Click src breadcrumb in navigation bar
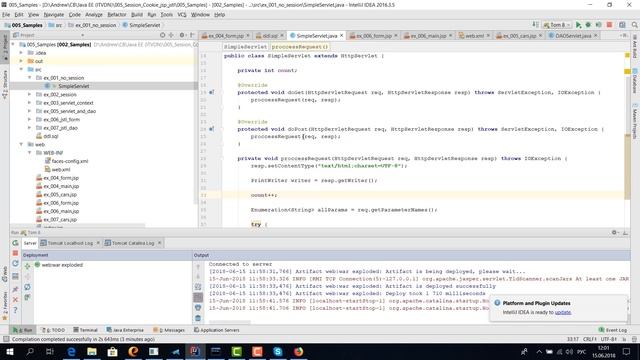This screenshot has width=640, height=360. tap(56, 25)
